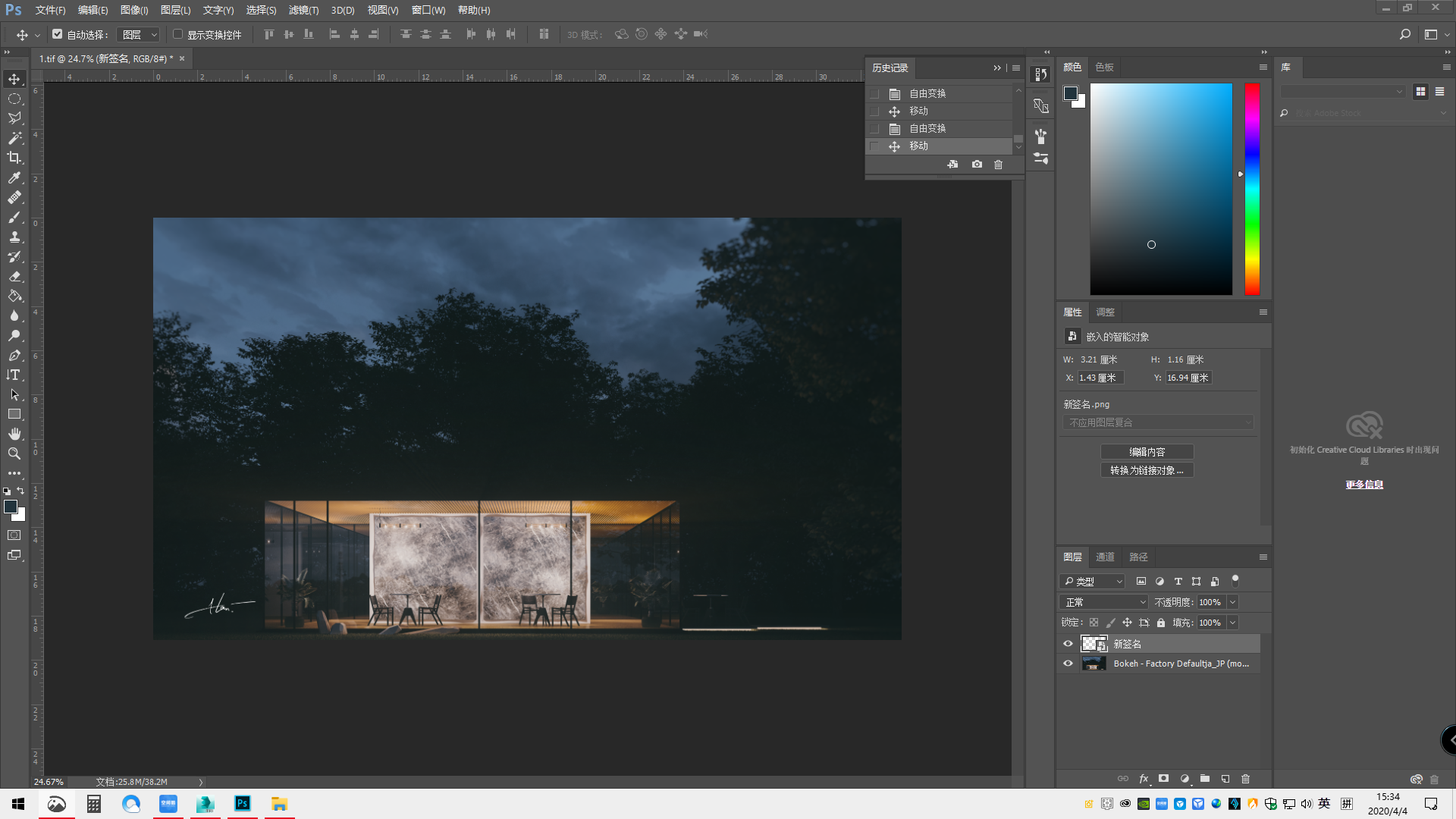Select the Eyedropper tool
The width and height of the screenshot is (1456, 819).
[14, 177]
